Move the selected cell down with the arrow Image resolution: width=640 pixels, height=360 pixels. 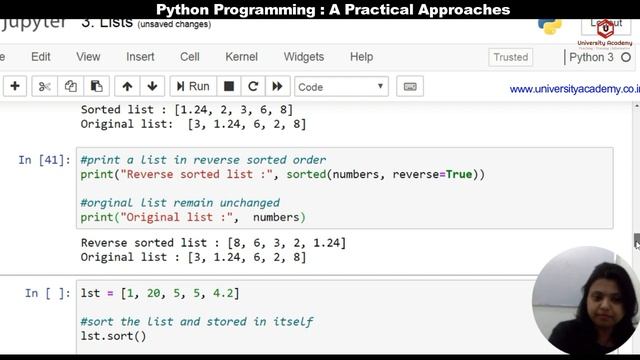[152, 86]
